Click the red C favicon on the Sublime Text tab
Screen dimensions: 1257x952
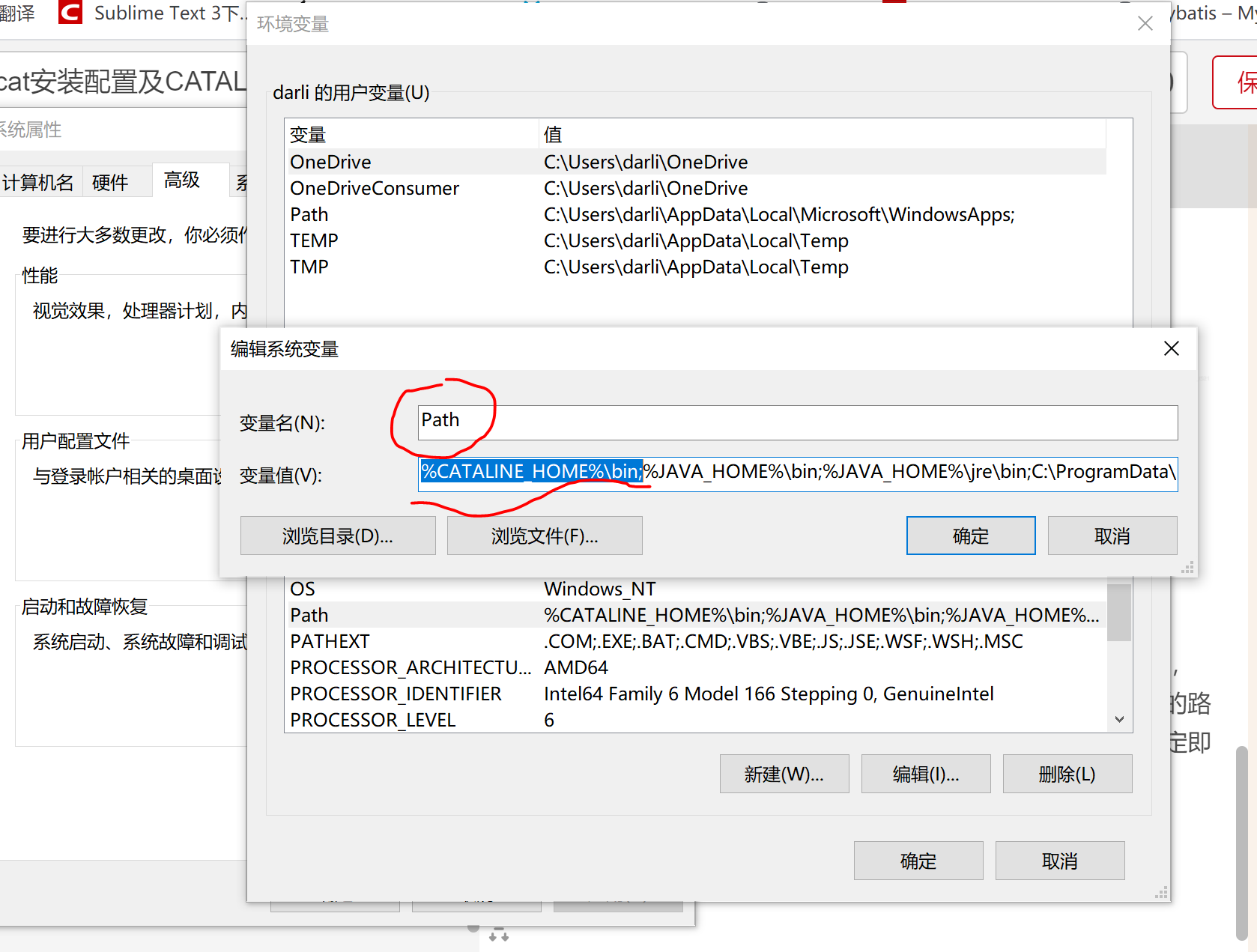(x=69, y=12)
